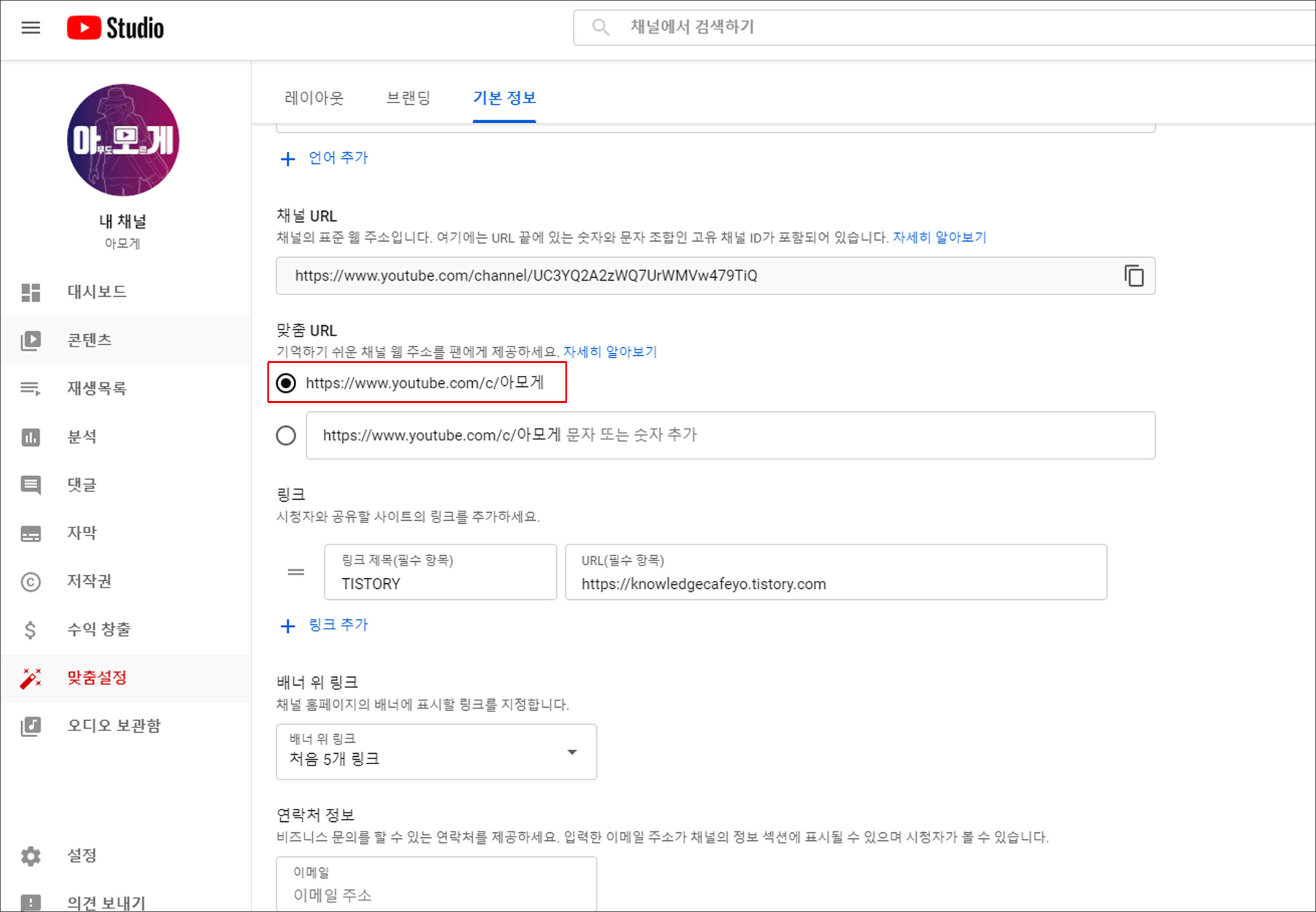Viewport: 1316px width, 912px height.
Task: Open 수익 창출 monetization dollar icon
Action: point(30,630)
